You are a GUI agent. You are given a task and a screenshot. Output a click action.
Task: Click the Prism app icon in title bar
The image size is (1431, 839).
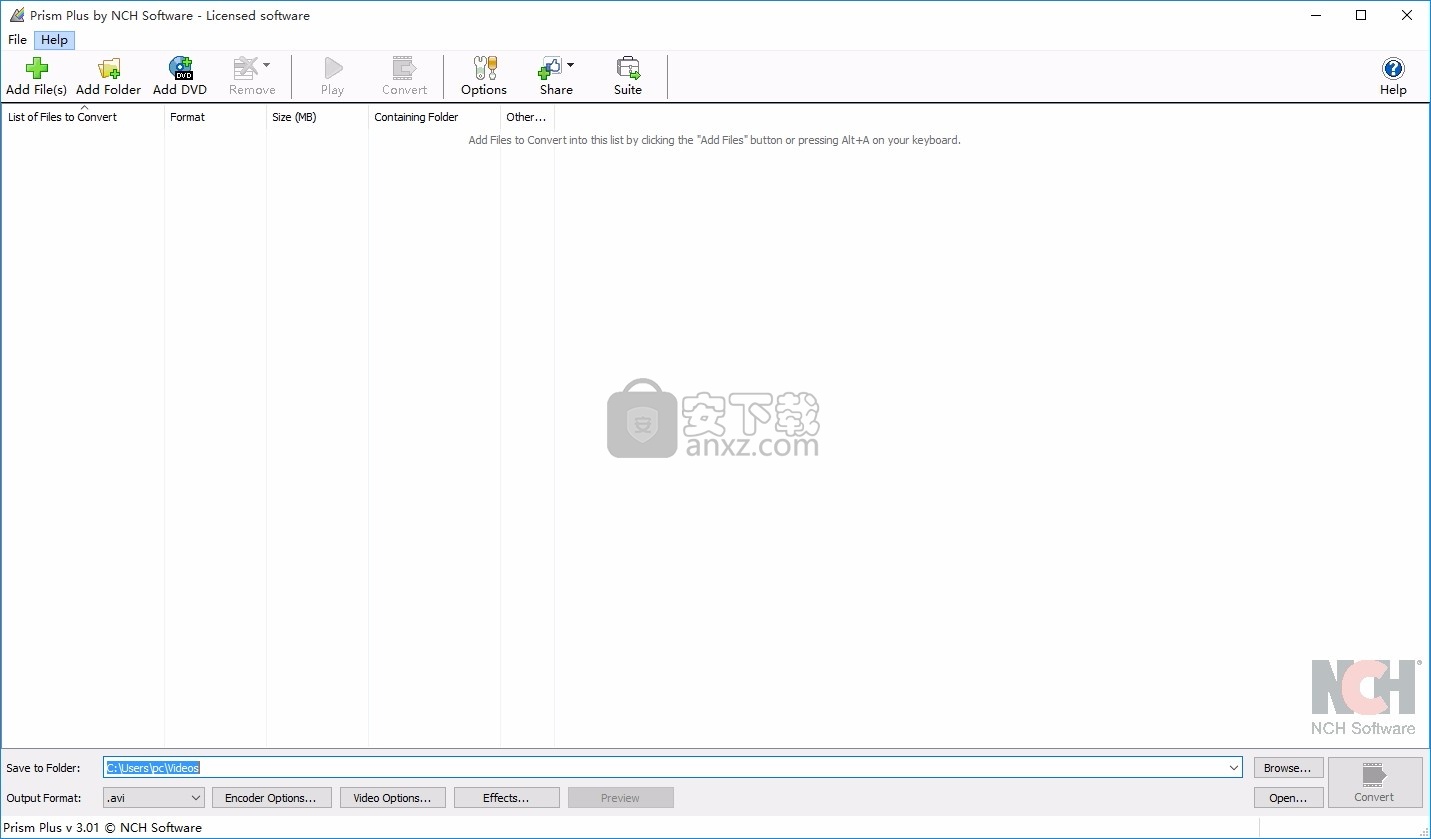(16, 15)
